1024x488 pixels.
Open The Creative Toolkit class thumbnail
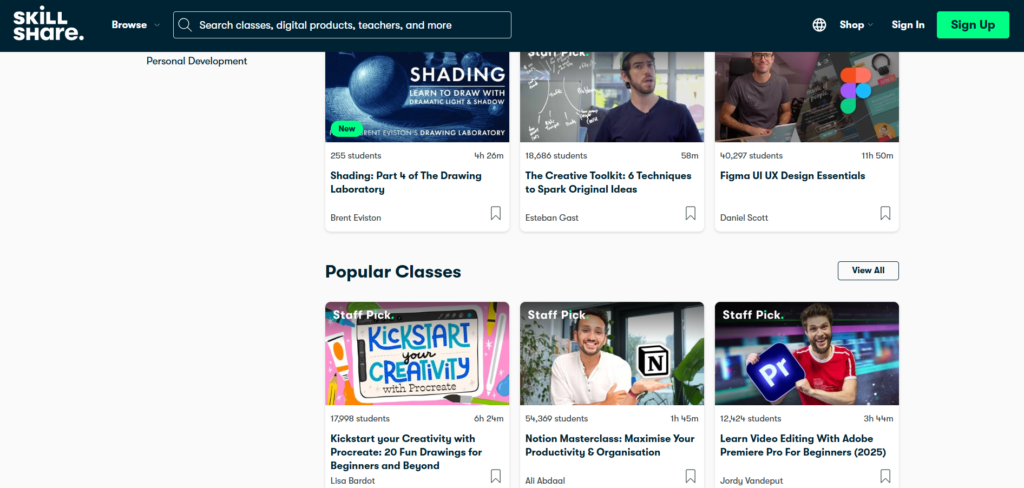coord(612,97)
